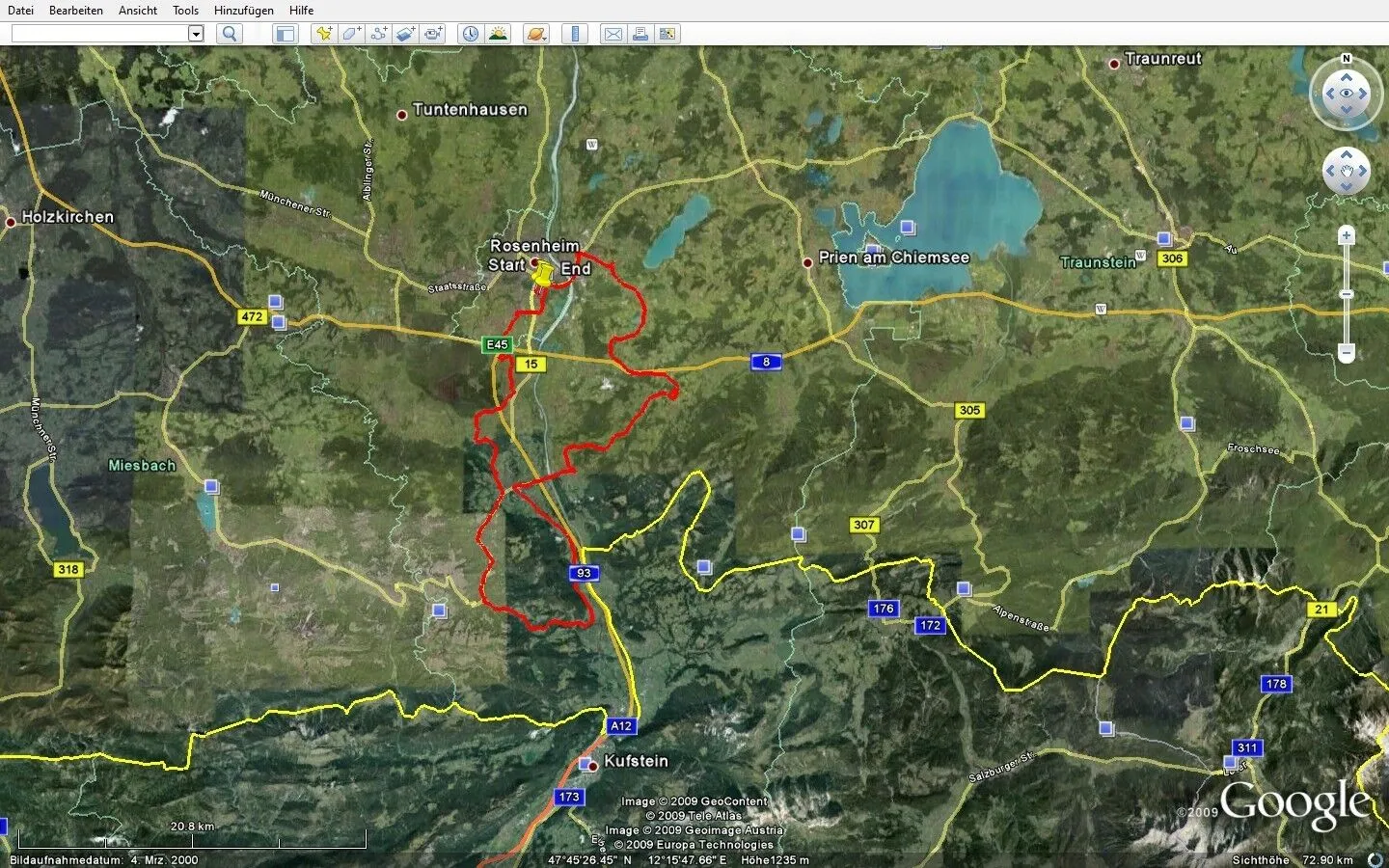Select the add path tool
The image size is (1389, 868).
point(378,34)
